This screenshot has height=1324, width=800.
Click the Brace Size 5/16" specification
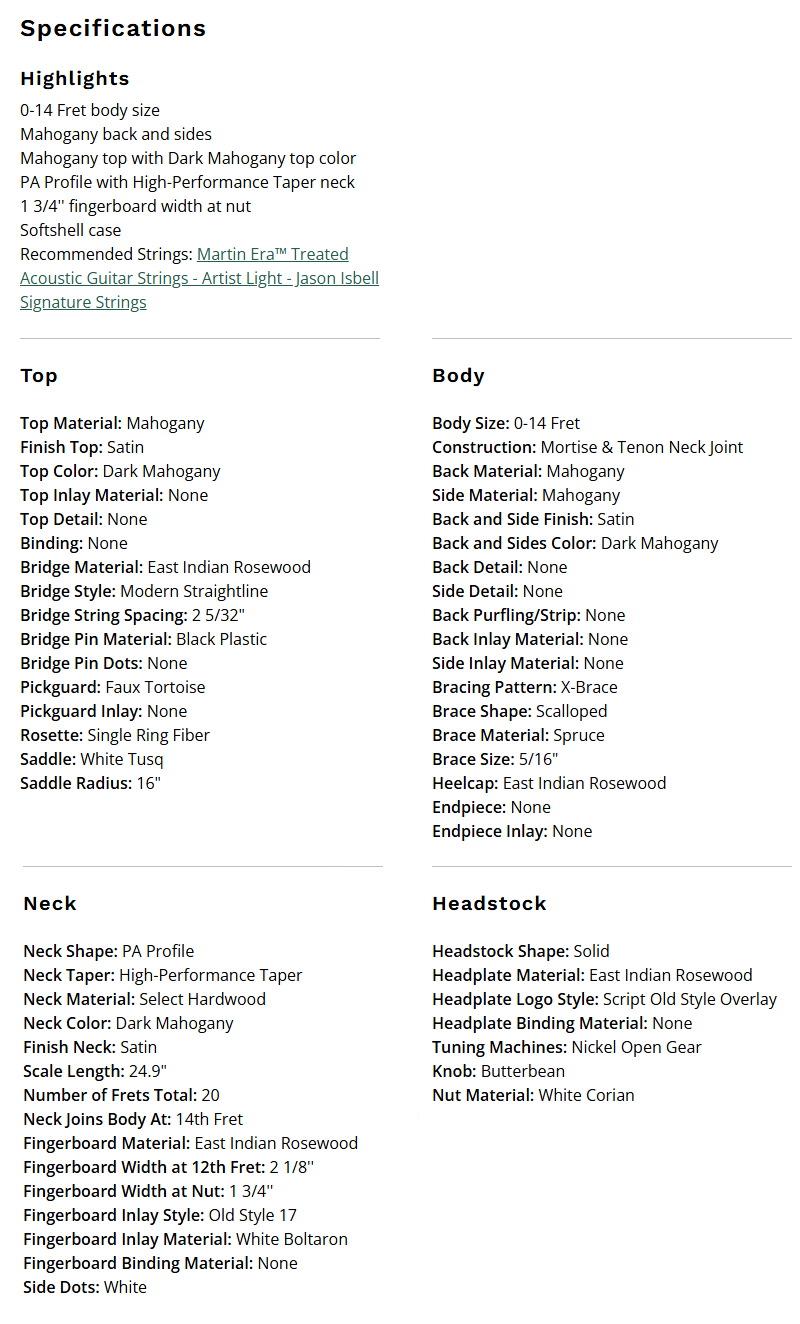click(495, 759)
